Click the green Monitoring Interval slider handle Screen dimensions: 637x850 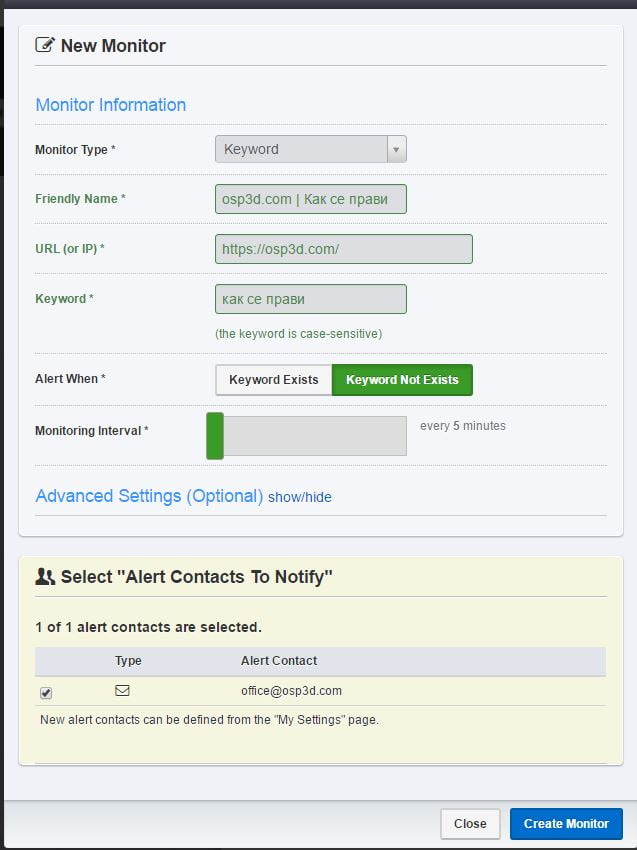[215, 436]
